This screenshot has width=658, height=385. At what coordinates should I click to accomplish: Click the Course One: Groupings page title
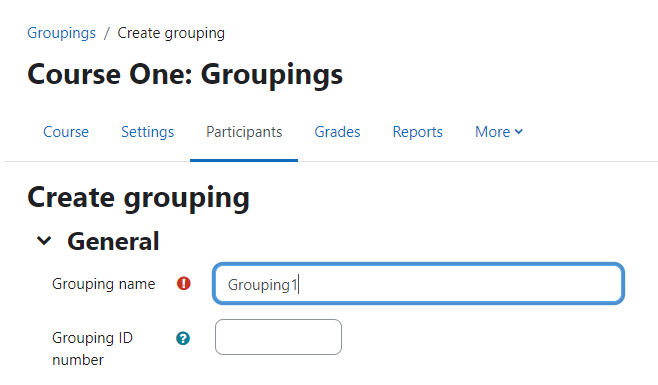click(185, 75)
